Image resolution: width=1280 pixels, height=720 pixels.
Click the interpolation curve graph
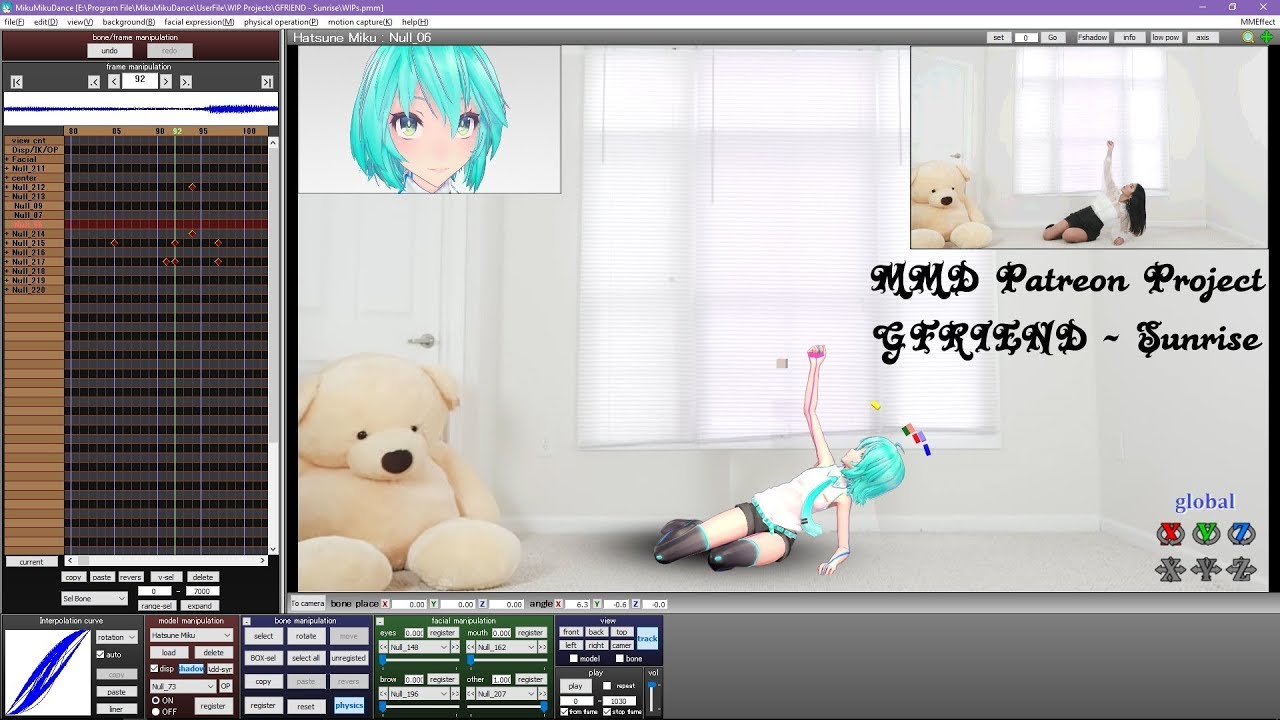47,672
